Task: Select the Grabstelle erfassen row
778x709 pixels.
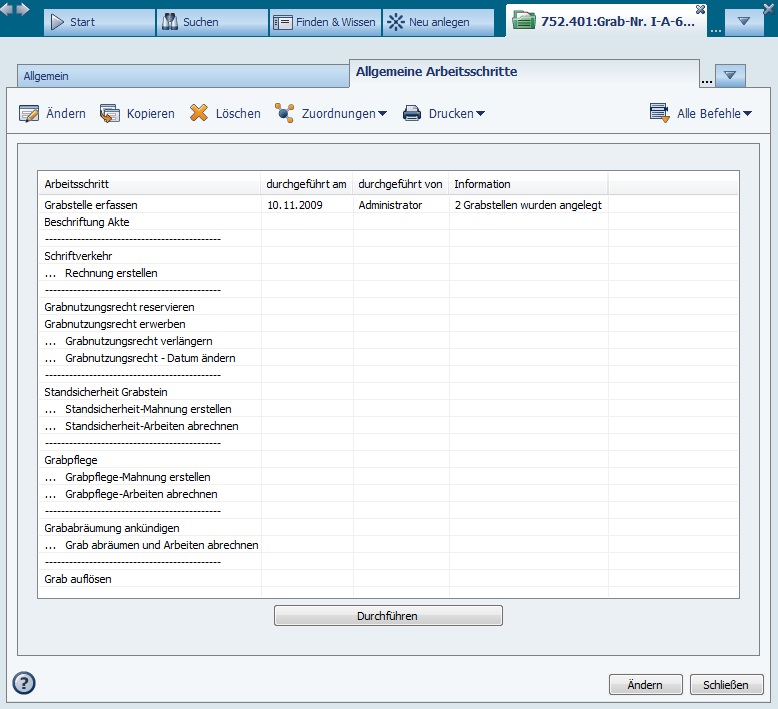Action: pyautogui.click(x=98, y=205)
